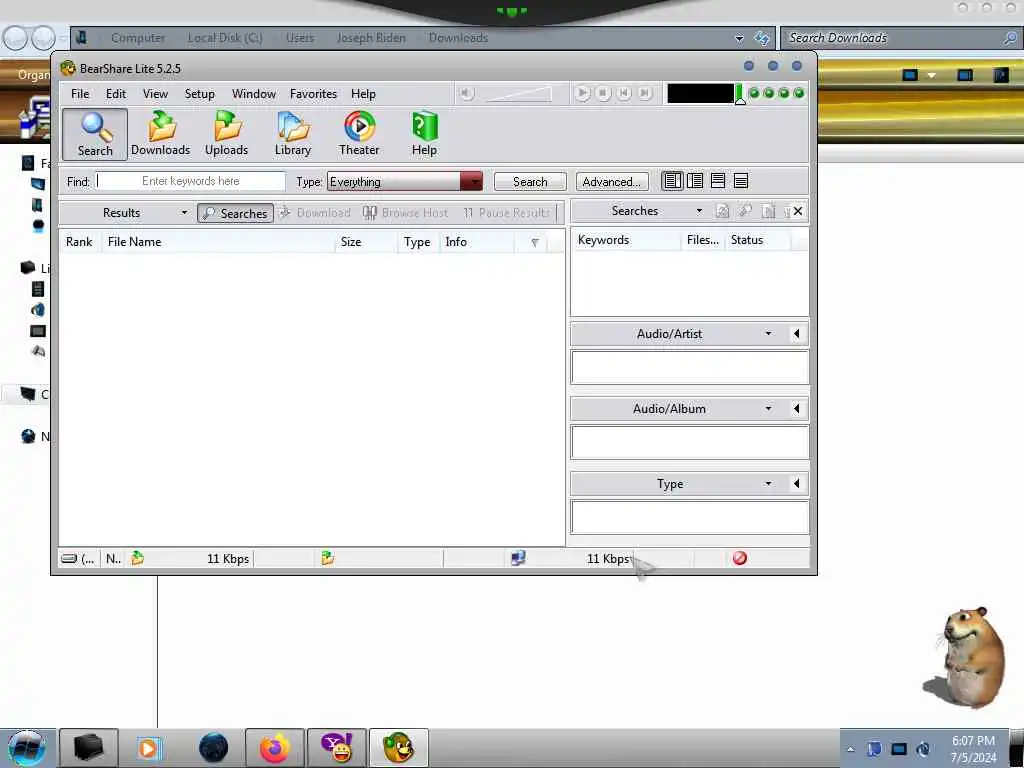Screen dimensions: 1024x768
Task: Adjust the volume slider in the toolbar
Action: [519, 95]
